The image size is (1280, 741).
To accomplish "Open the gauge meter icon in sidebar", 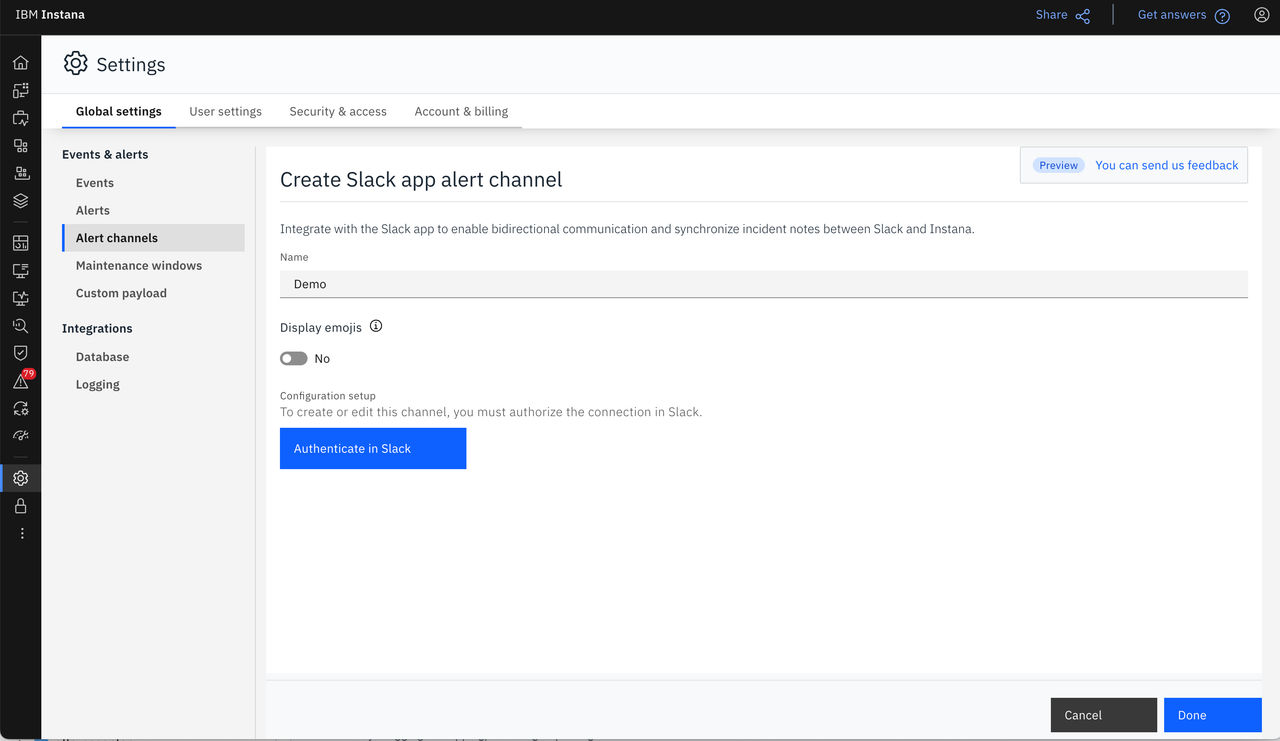I will tap(20, 436).
